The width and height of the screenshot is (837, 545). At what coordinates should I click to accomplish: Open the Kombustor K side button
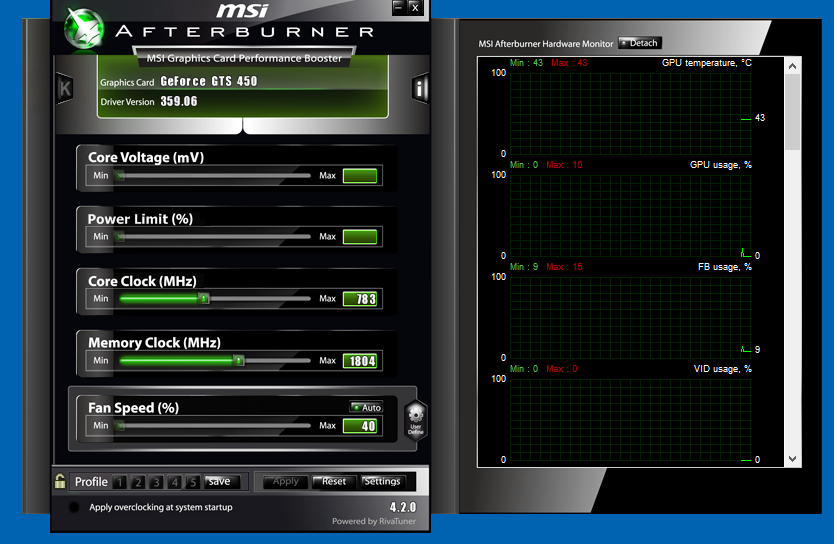[x=65, y=89]
